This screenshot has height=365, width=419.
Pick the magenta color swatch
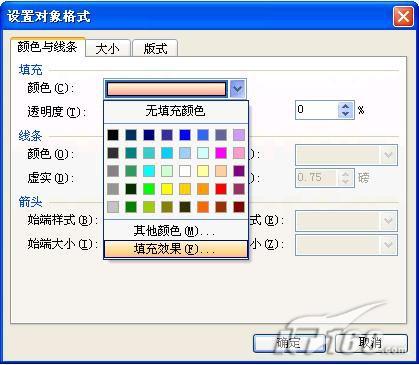tap(221, 153)
